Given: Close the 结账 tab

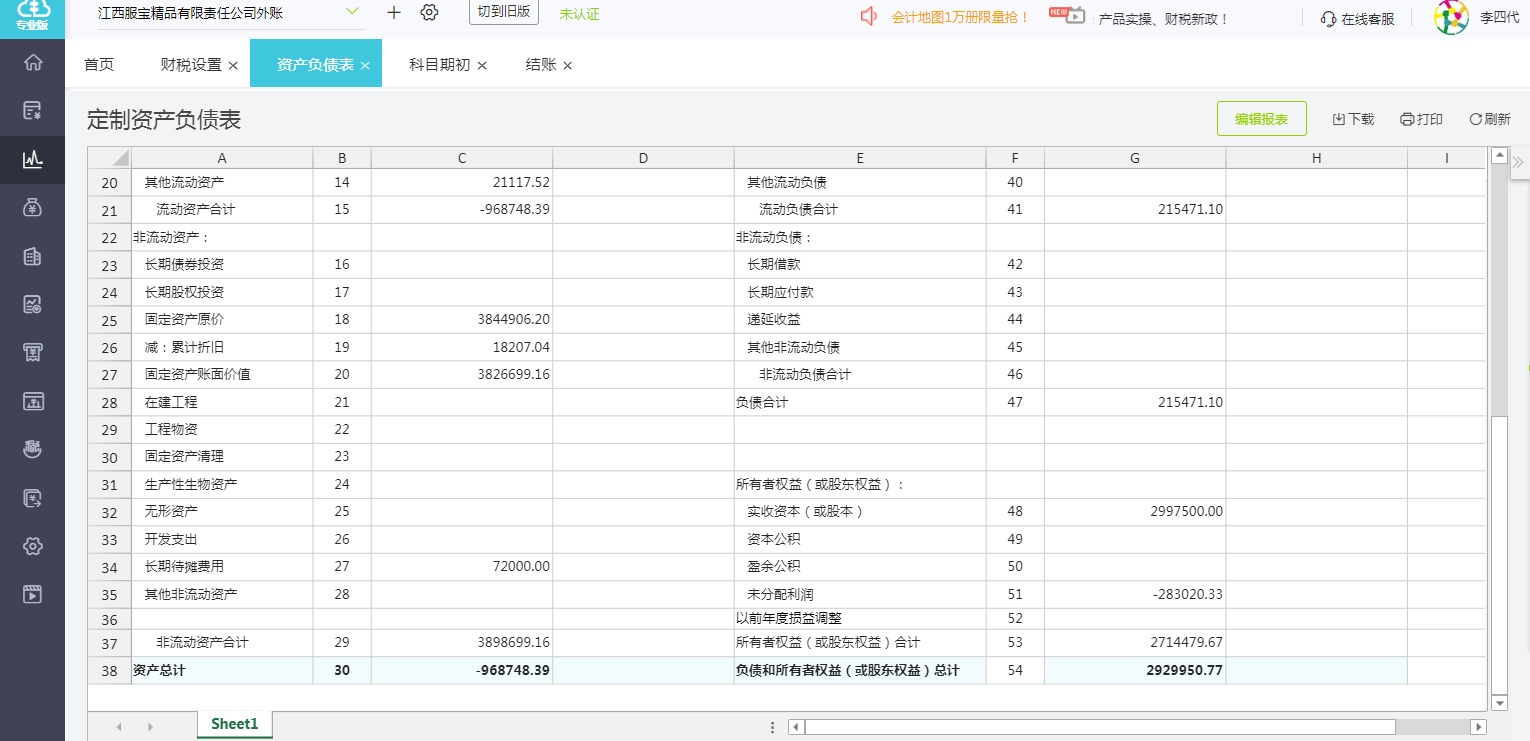Looking at the screenshot, I should (567, 66).
